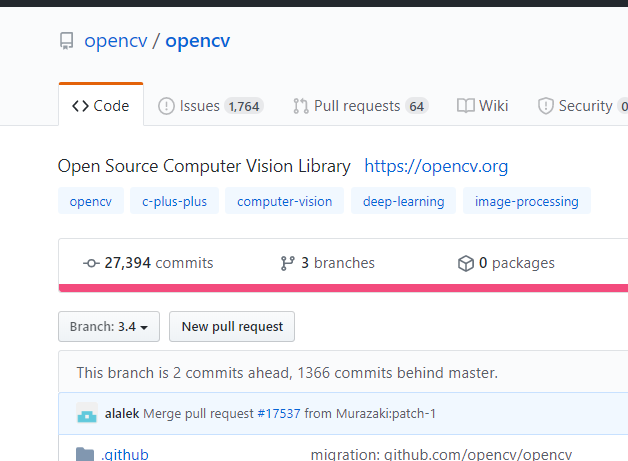Click the Security shield icon
The width and height of the screenshot is (628, 461).
click(x=546, y=106)
